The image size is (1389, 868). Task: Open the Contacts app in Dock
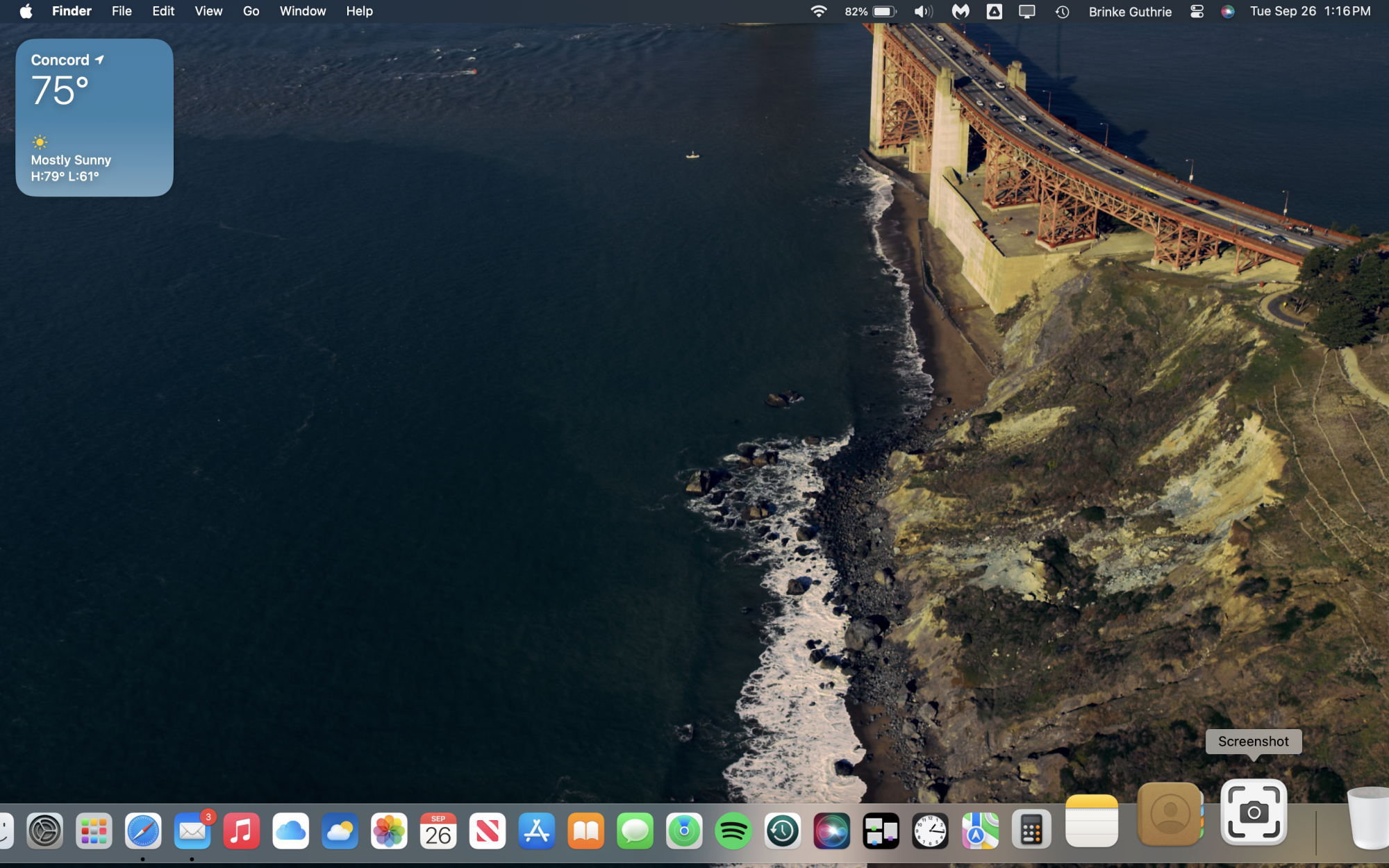click(1170, 814)
